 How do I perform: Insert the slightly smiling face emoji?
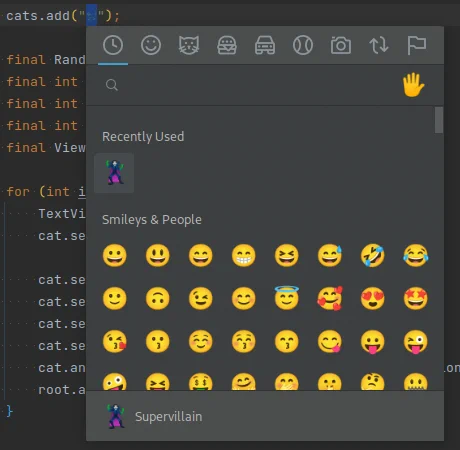click(x=115, y=298)
